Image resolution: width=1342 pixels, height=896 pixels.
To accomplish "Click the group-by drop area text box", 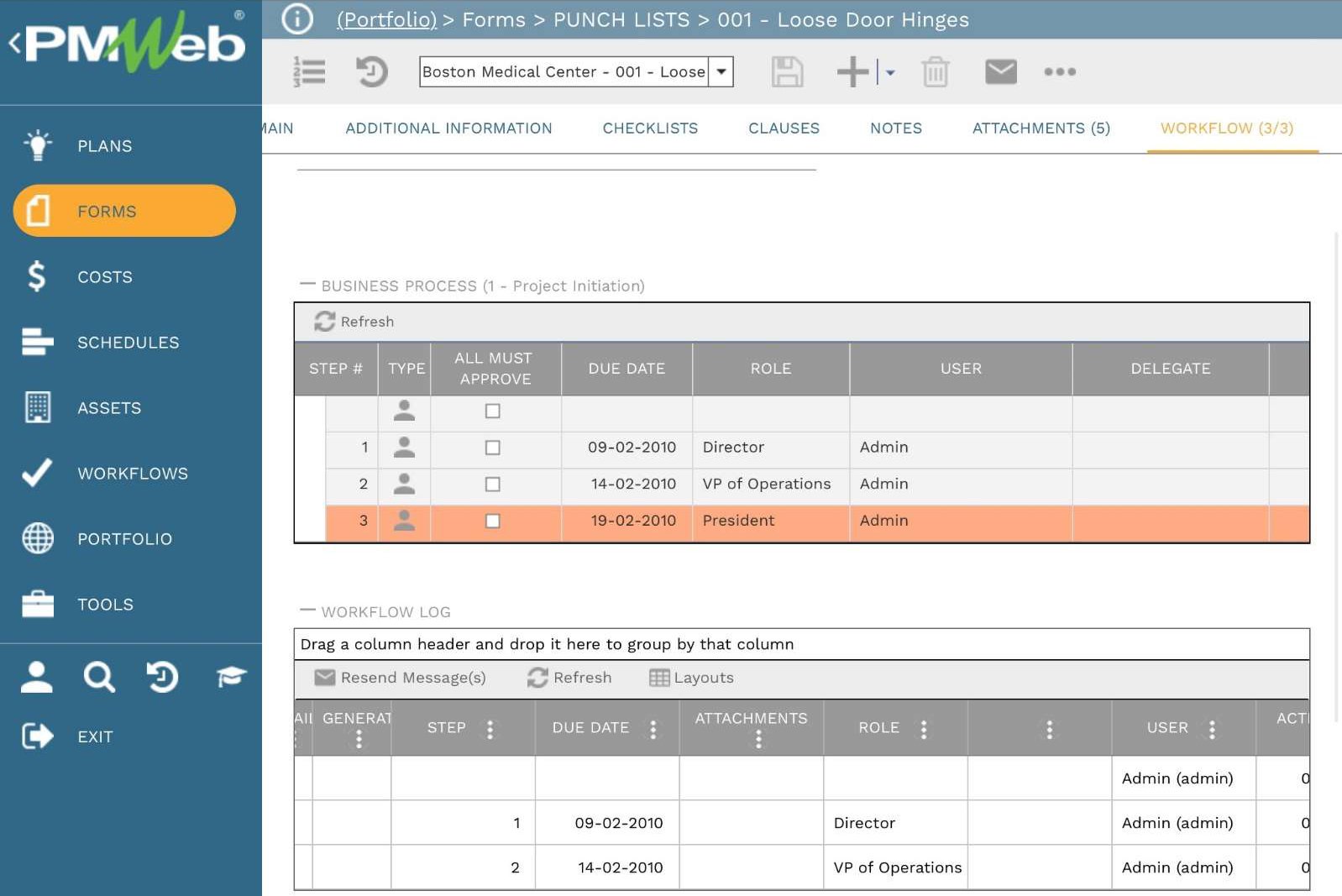I will pyautogui.click(x=801, y=644).
